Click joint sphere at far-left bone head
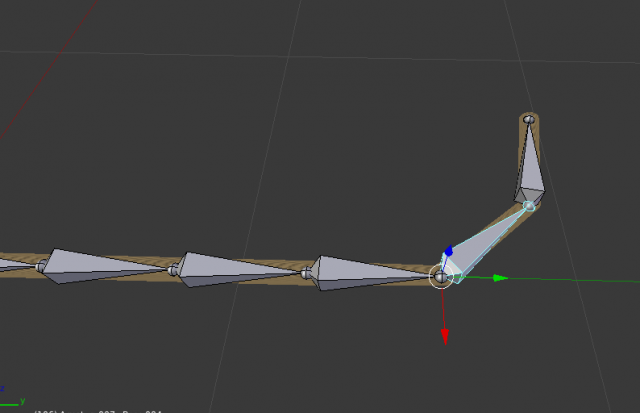 pos(41,267)
